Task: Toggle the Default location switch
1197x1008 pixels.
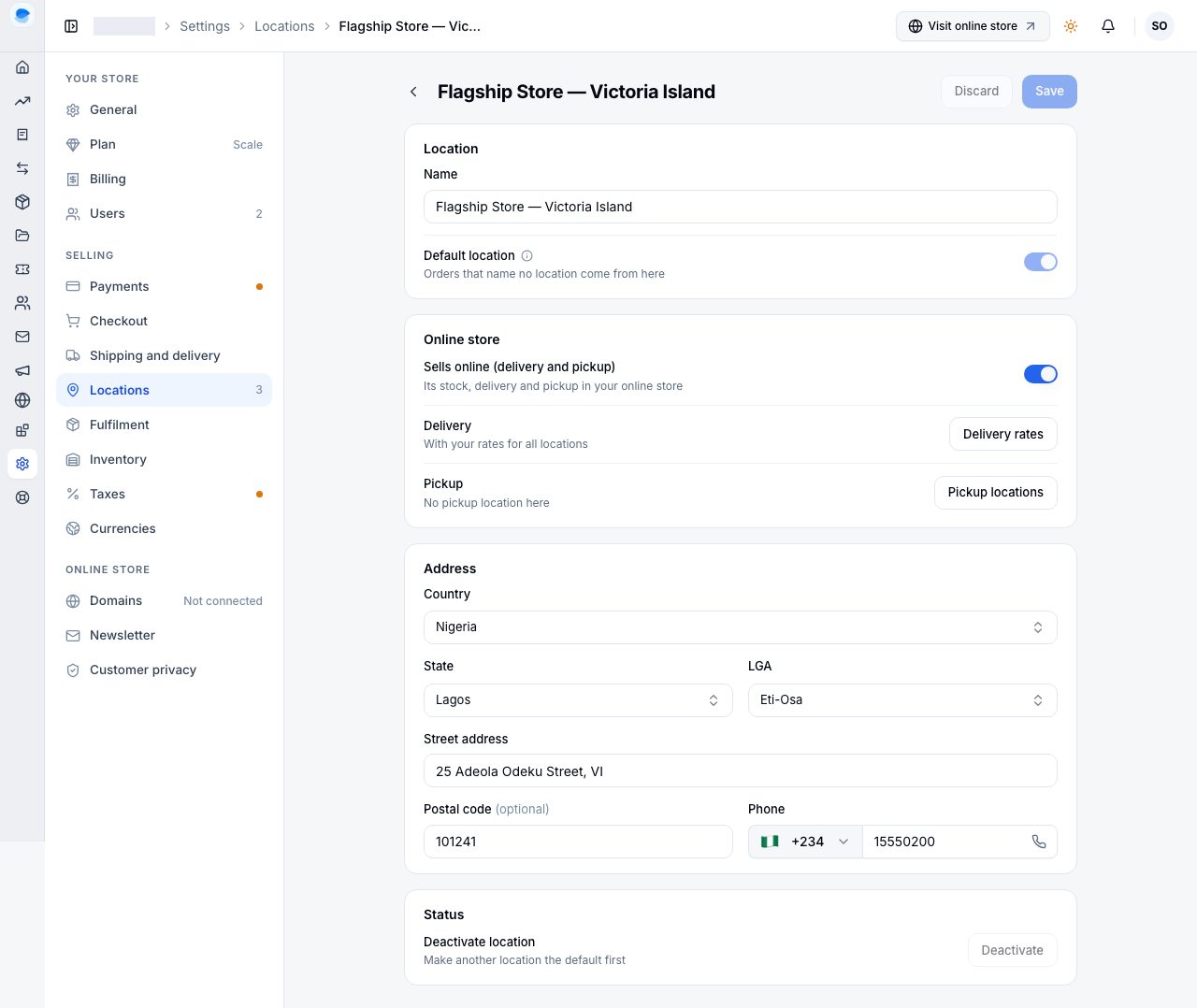Action: [1041, 262]
